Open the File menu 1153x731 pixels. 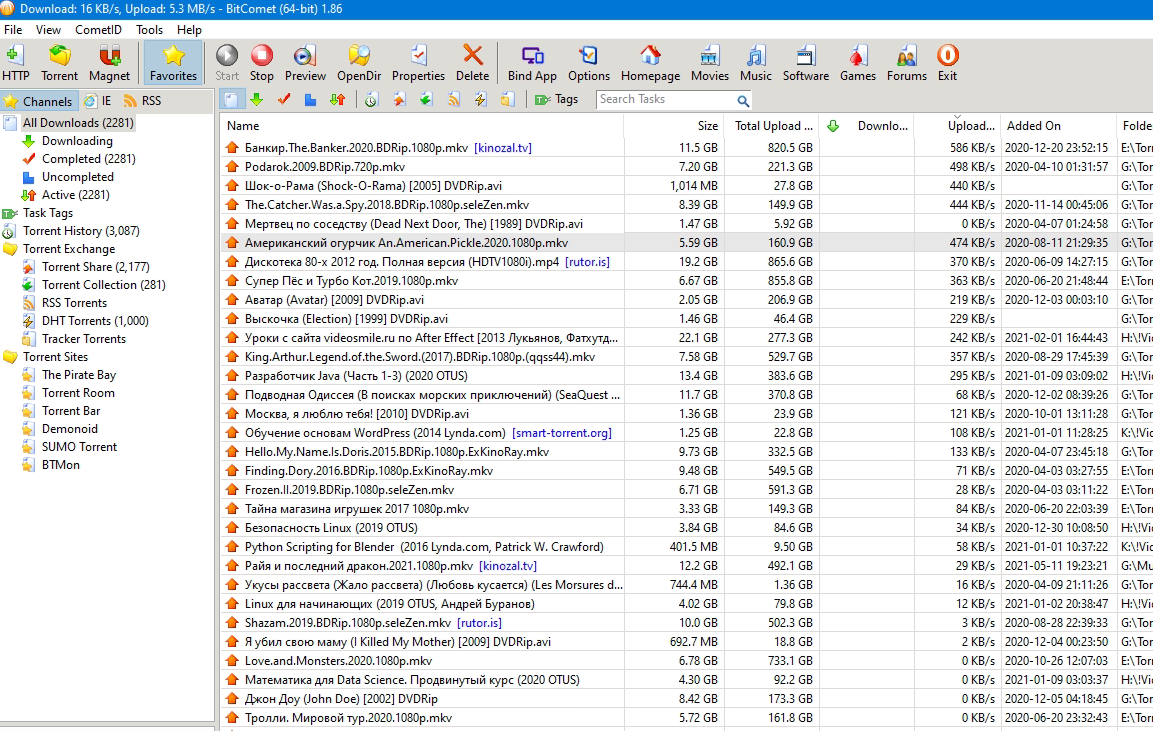13,30
